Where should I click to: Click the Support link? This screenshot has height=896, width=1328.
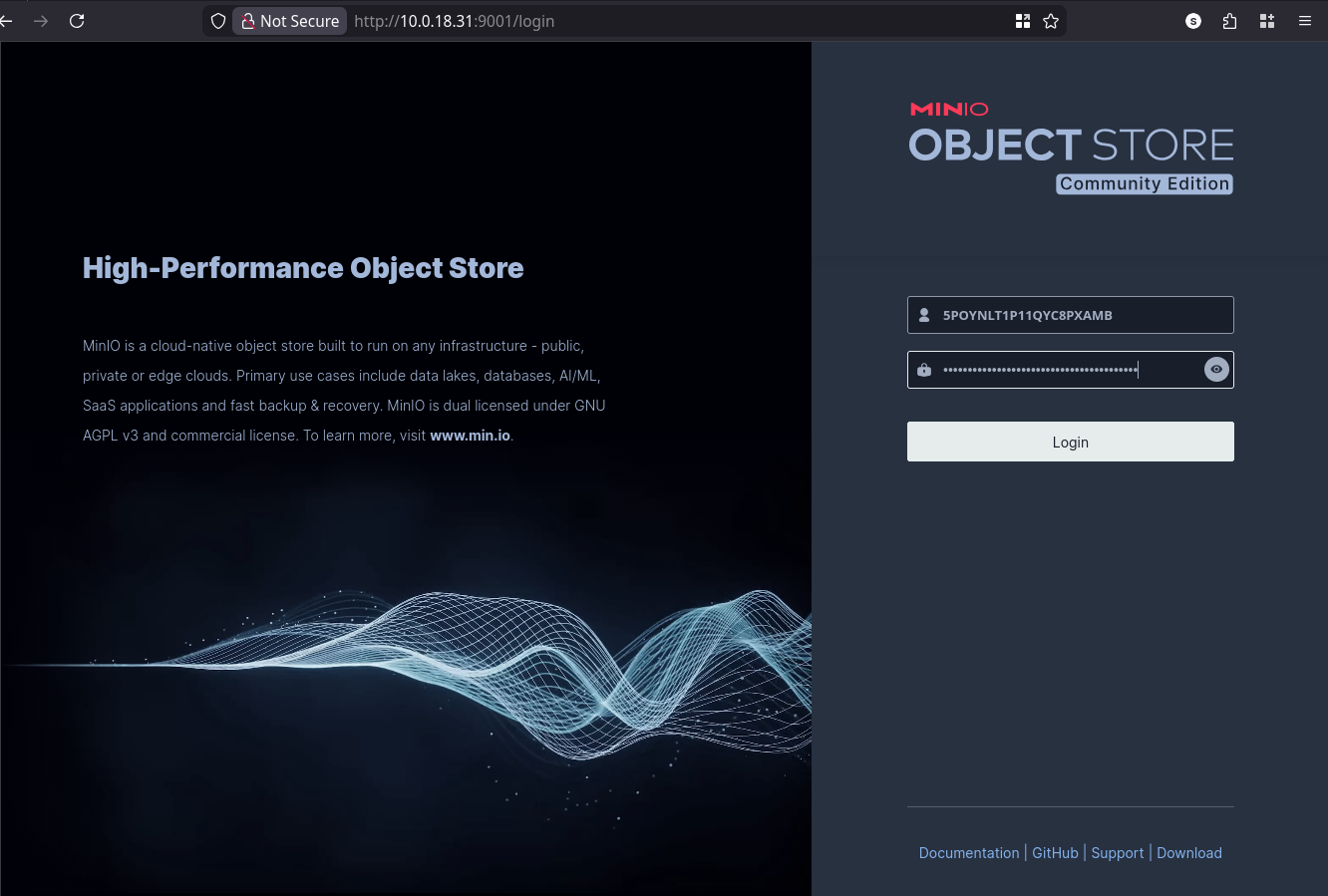(1117, 853)
